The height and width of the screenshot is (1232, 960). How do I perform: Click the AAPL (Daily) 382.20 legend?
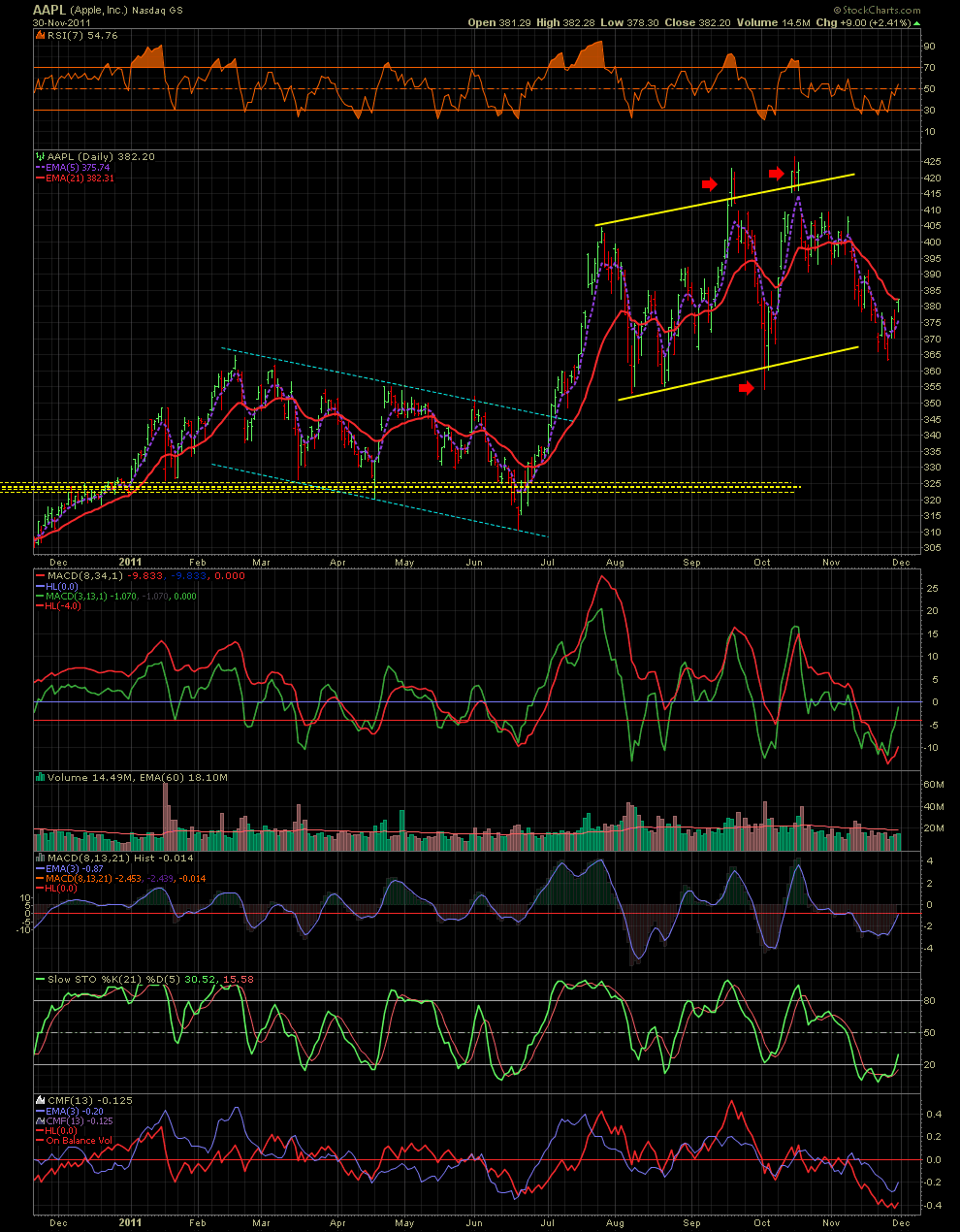point(101,156)
